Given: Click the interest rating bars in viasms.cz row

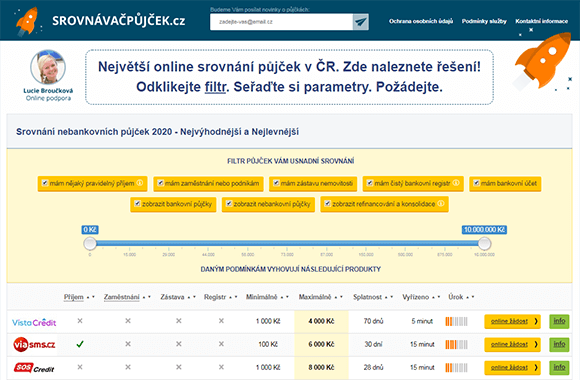Looking at the screenshot, I should pos(456,344).
